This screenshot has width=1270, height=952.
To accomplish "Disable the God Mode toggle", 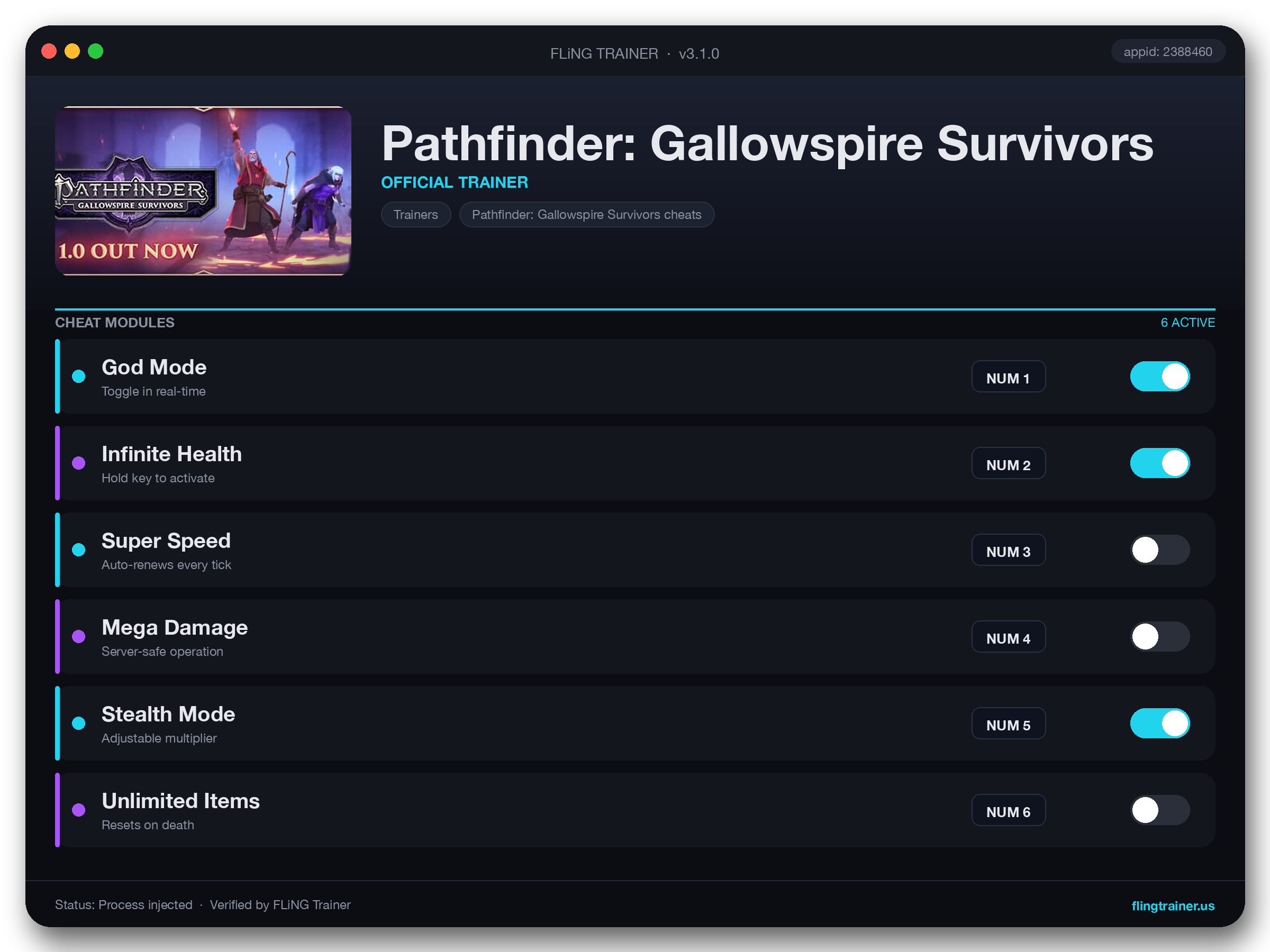I will (1160, 377).
